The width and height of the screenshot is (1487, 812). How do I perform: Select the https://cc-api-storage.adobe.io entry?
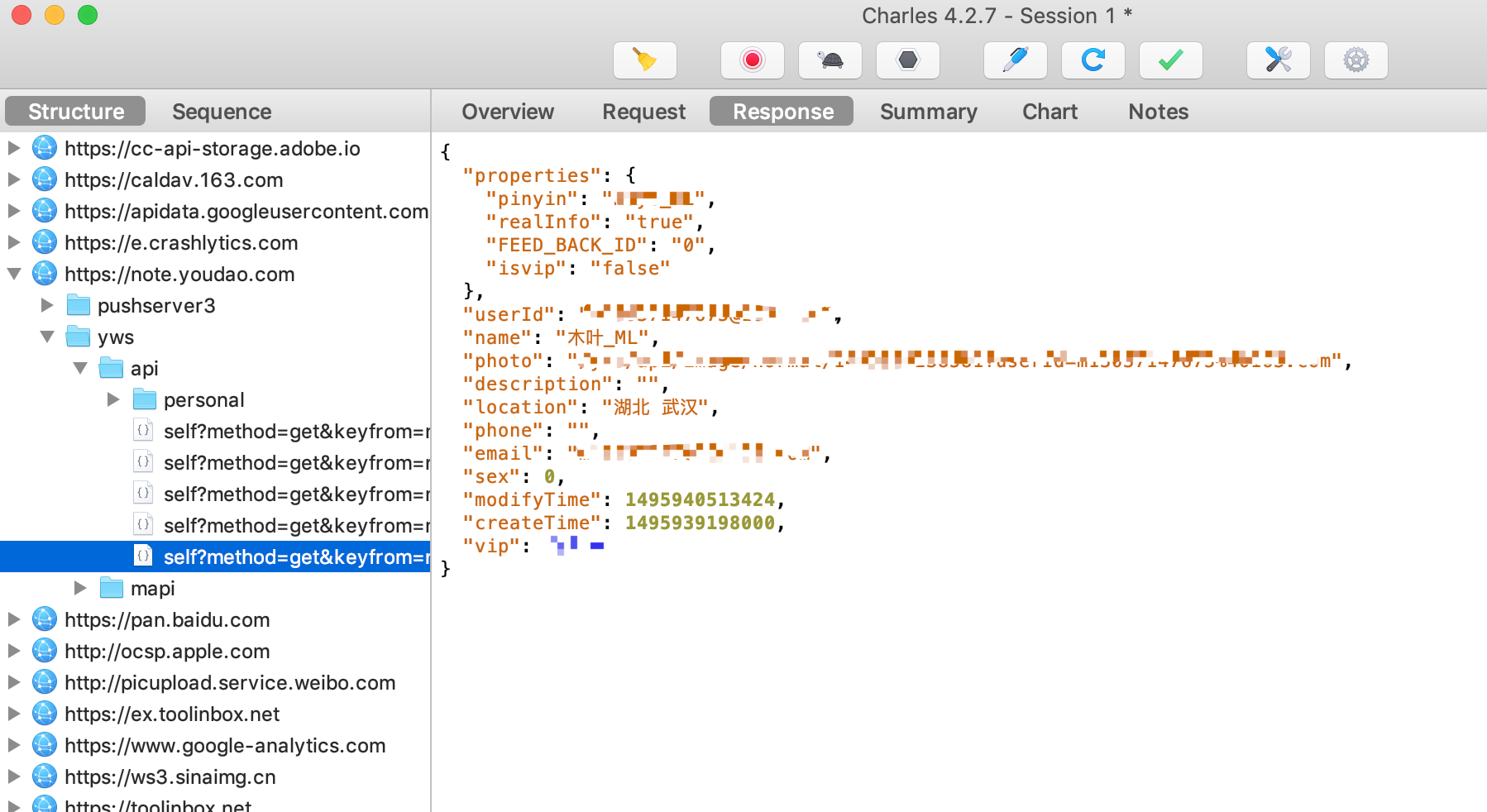(213, 148)
